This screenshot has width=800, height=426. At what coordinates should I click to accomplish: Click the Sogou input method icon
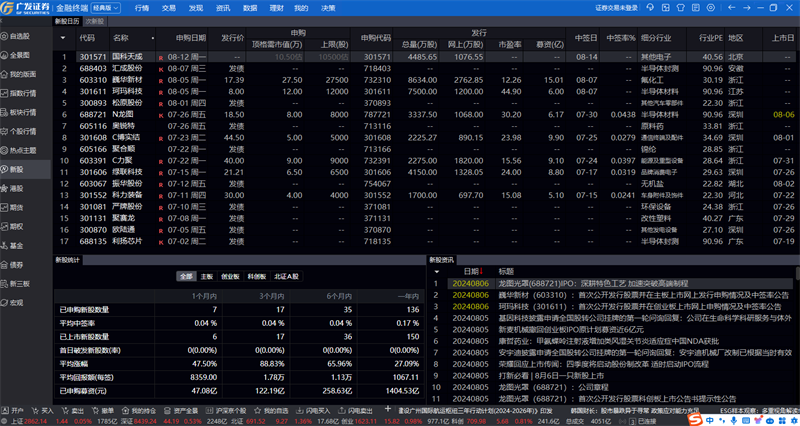click(x=696, y=420)
